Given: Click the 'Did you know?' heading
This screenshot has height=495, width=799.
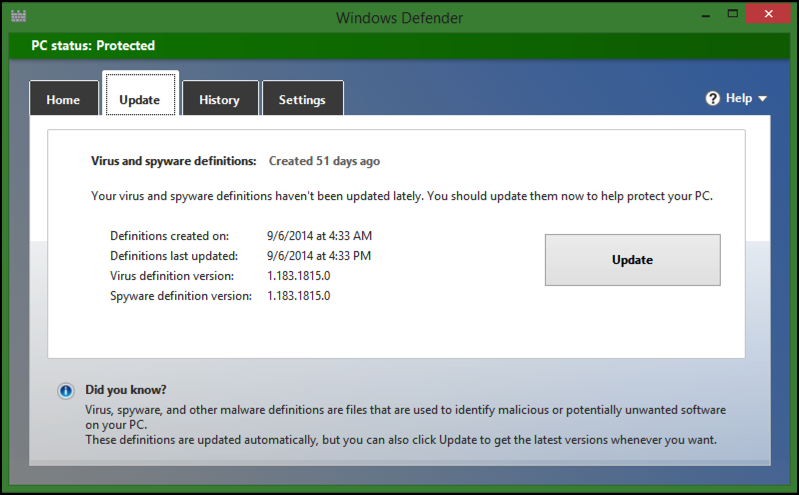Looking at the screenshot, I should pos(126,390).
